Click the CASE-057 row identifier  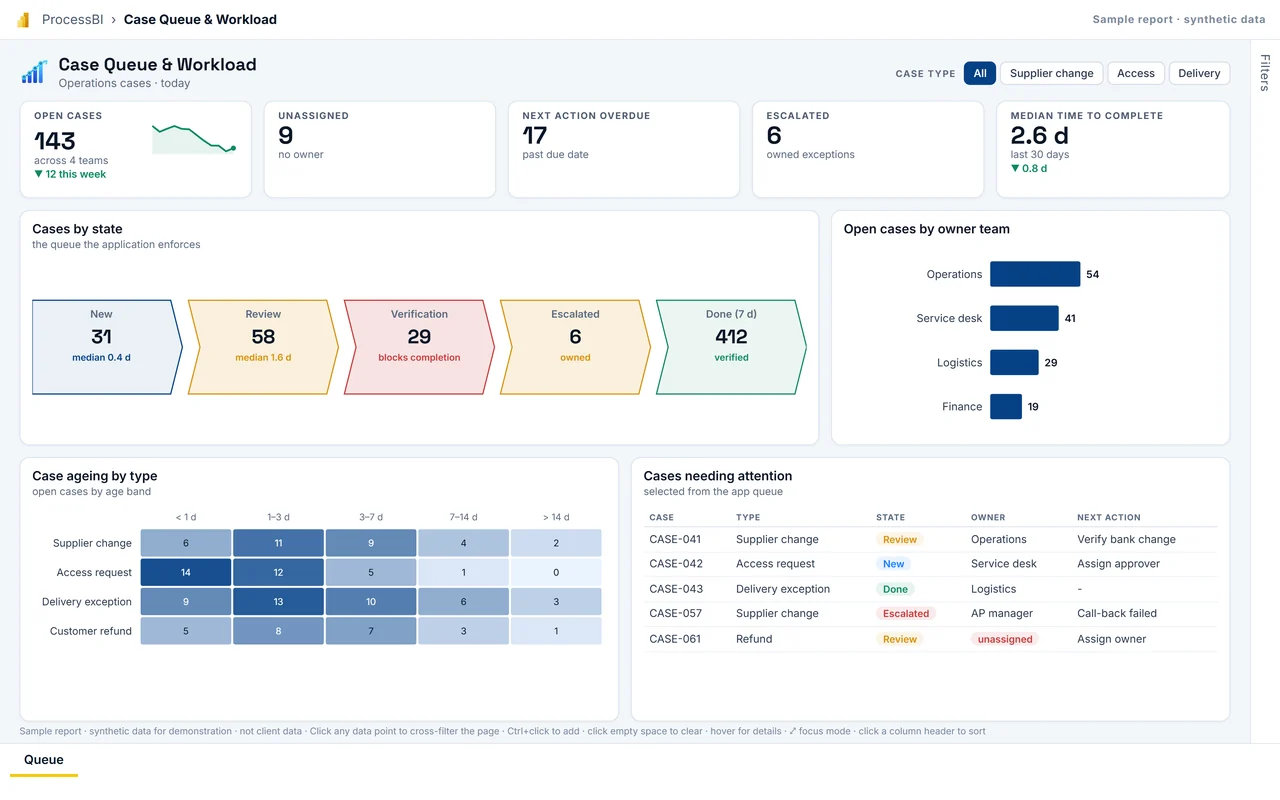[x=676, y=614]
